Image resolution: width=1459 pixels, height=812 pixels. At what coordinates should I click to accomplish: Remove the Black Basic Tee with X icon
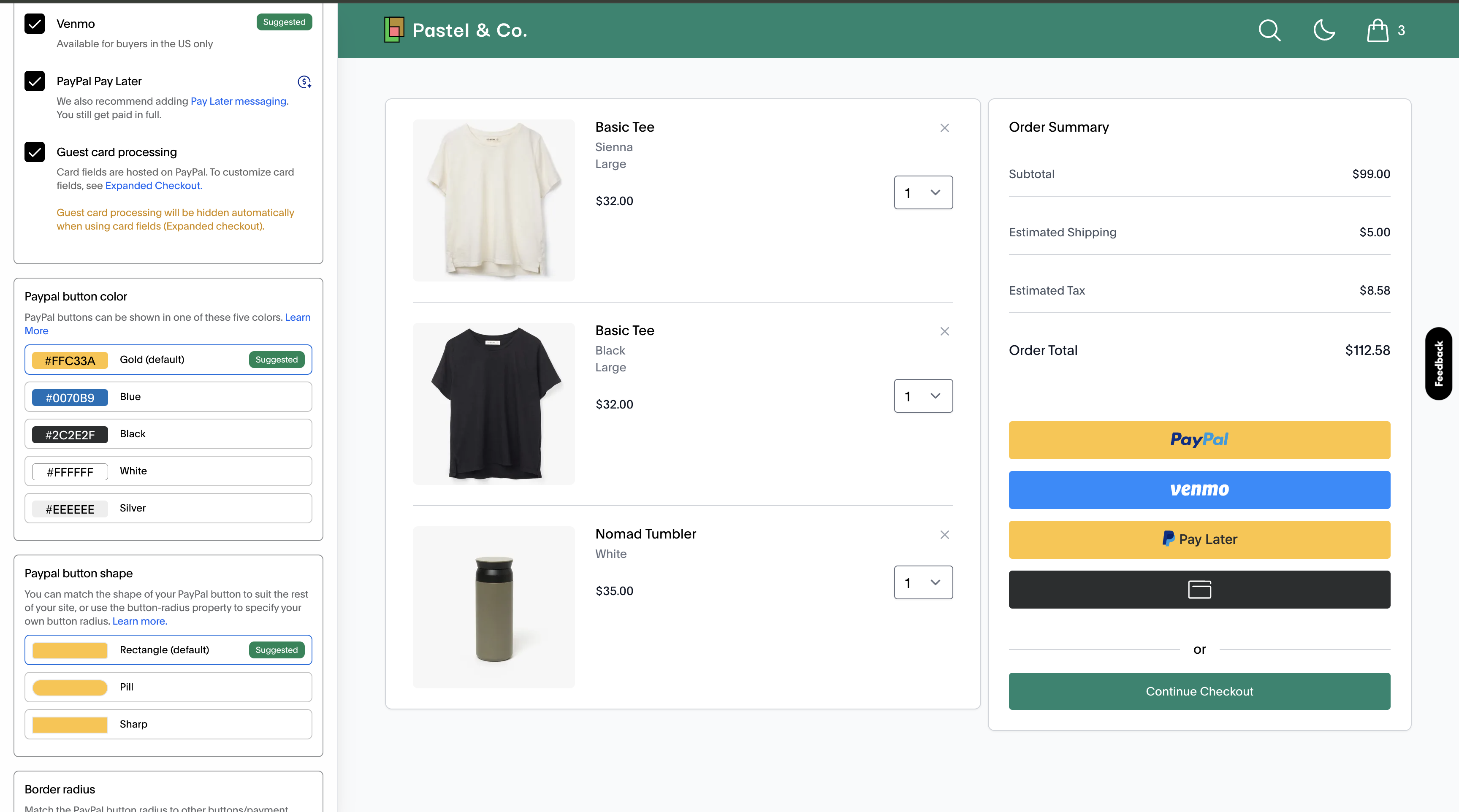[x=944, y=331]
